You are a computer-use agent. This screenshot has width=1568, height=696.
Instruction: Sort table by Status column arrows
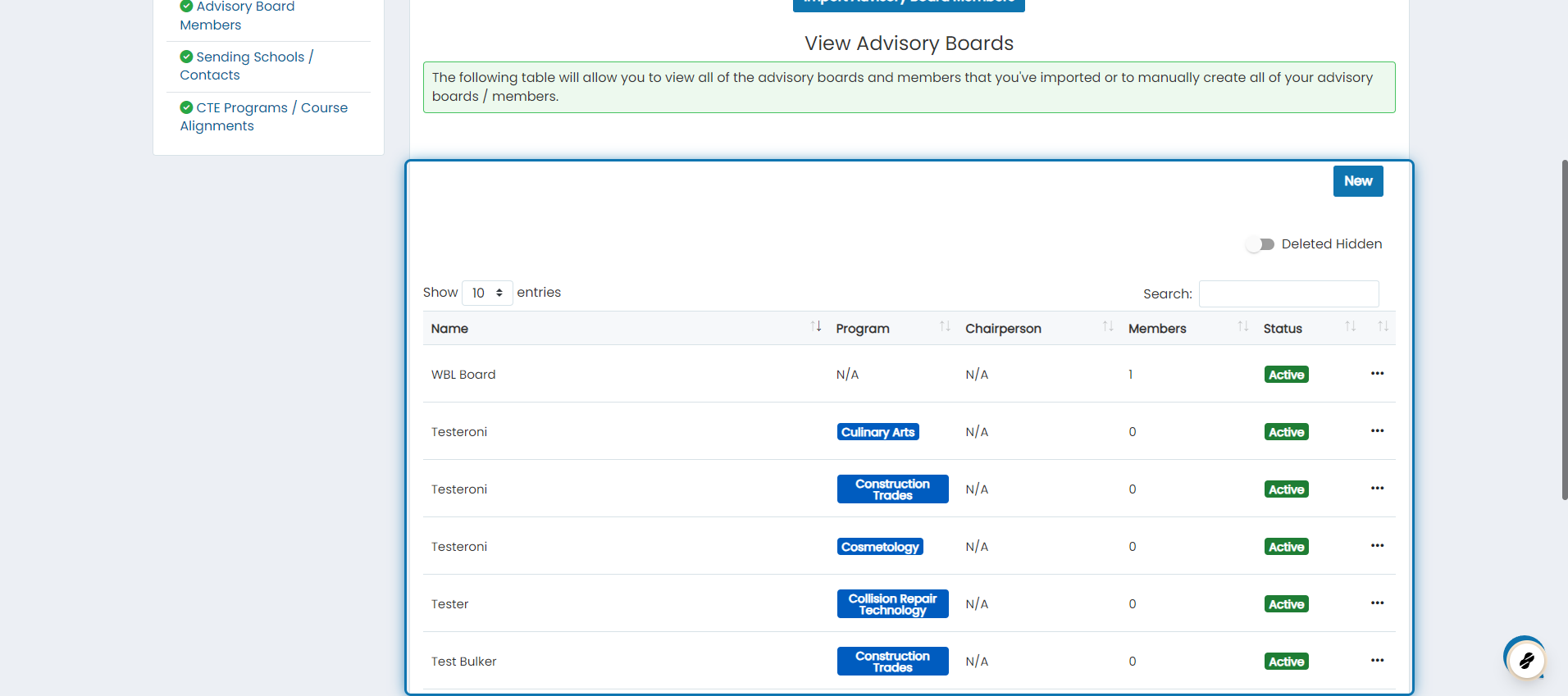[1350, 326]
